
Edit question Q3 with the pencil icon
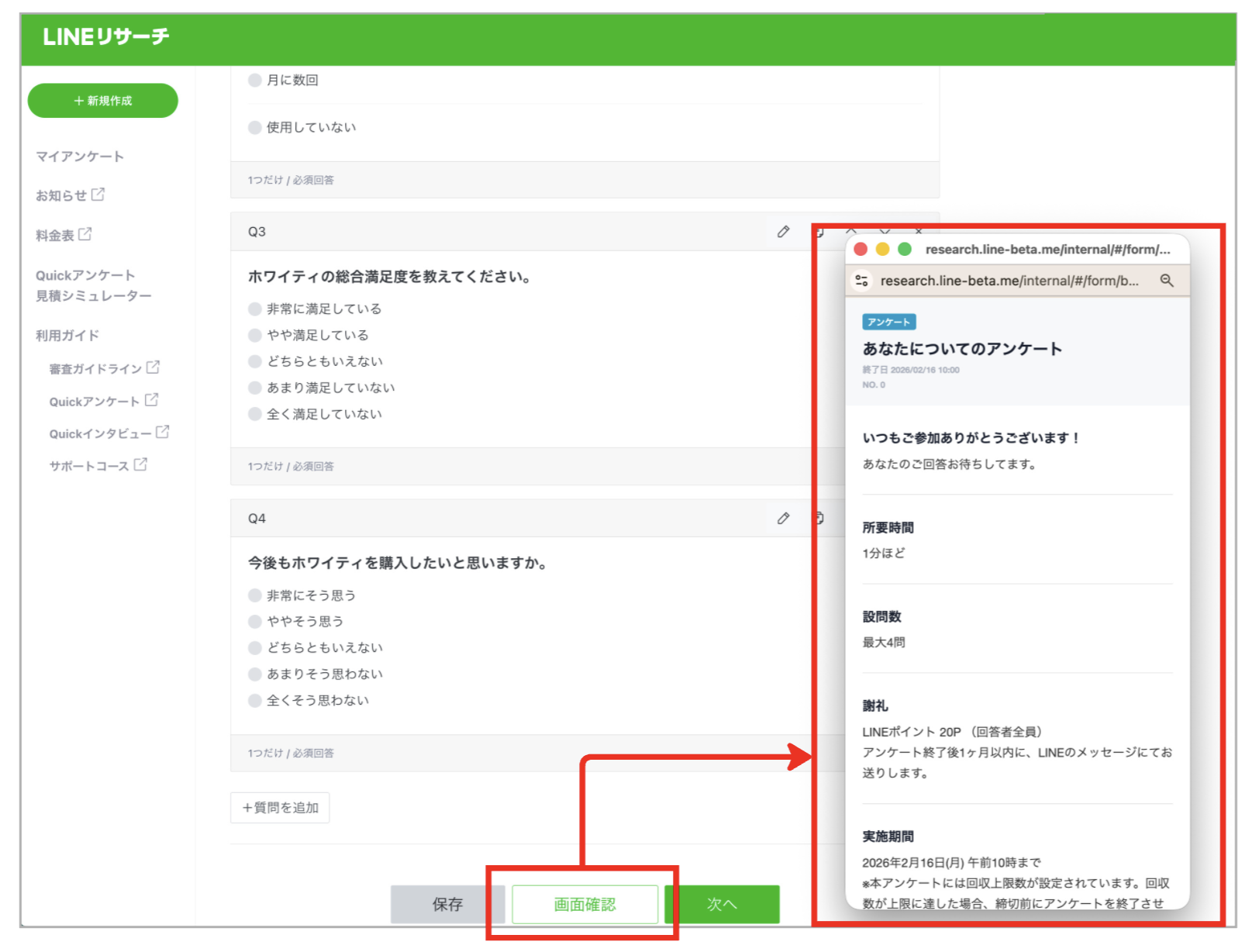[784, 232]
